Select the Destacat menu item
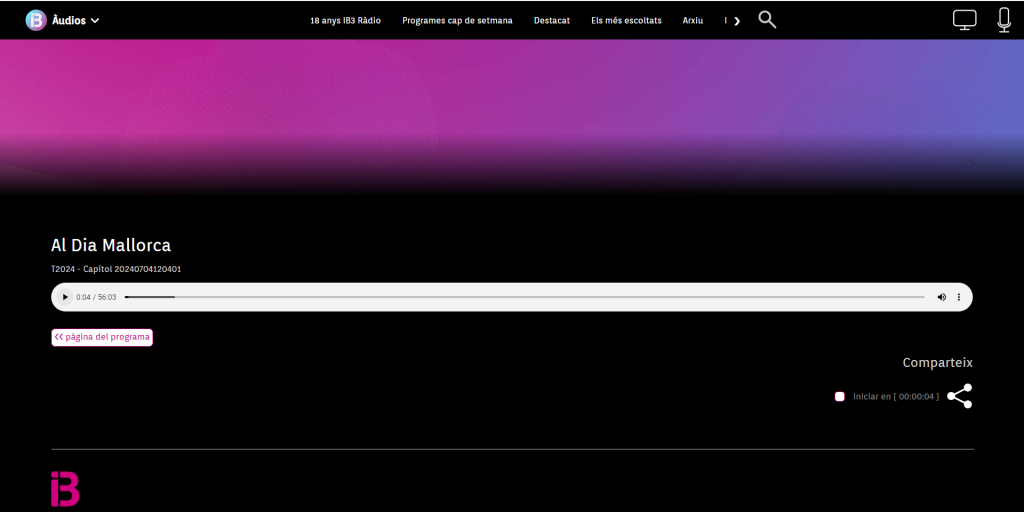The image size is (1024, 512). tap(551, 20)
